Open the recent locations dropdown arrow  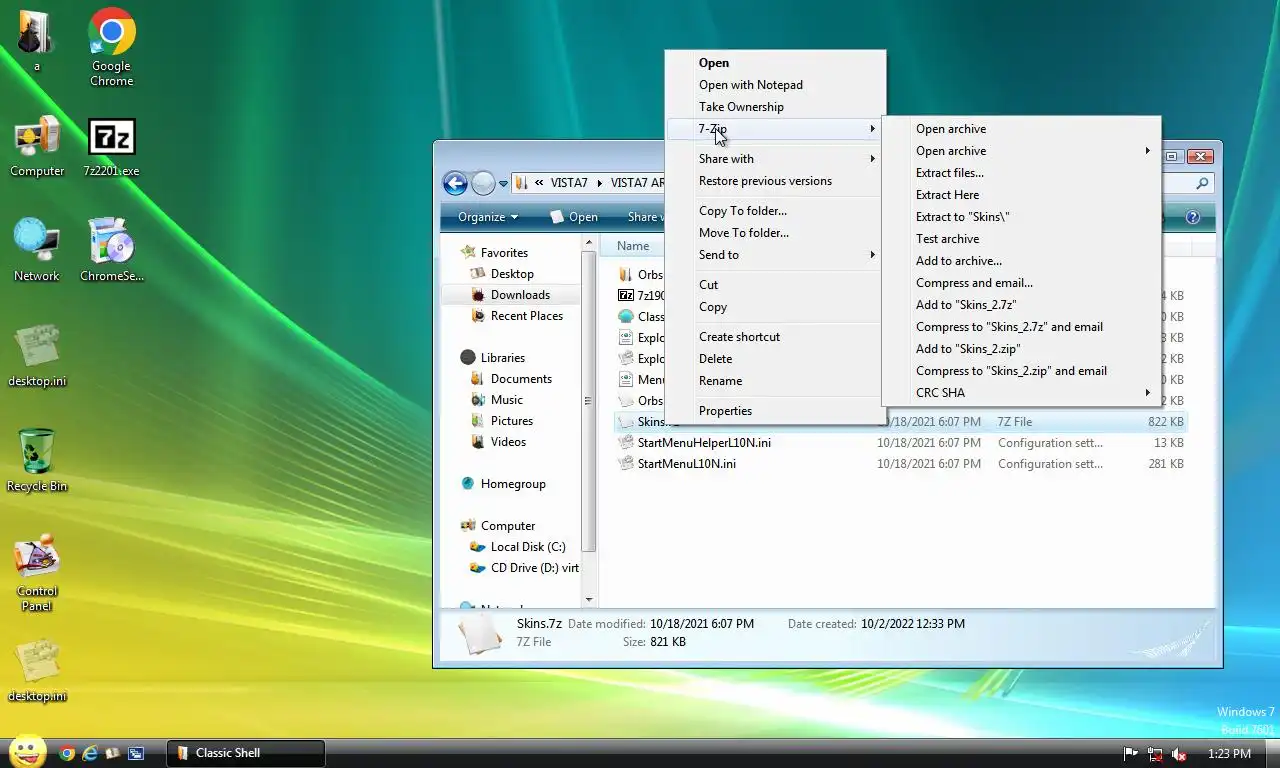[503, 184]
